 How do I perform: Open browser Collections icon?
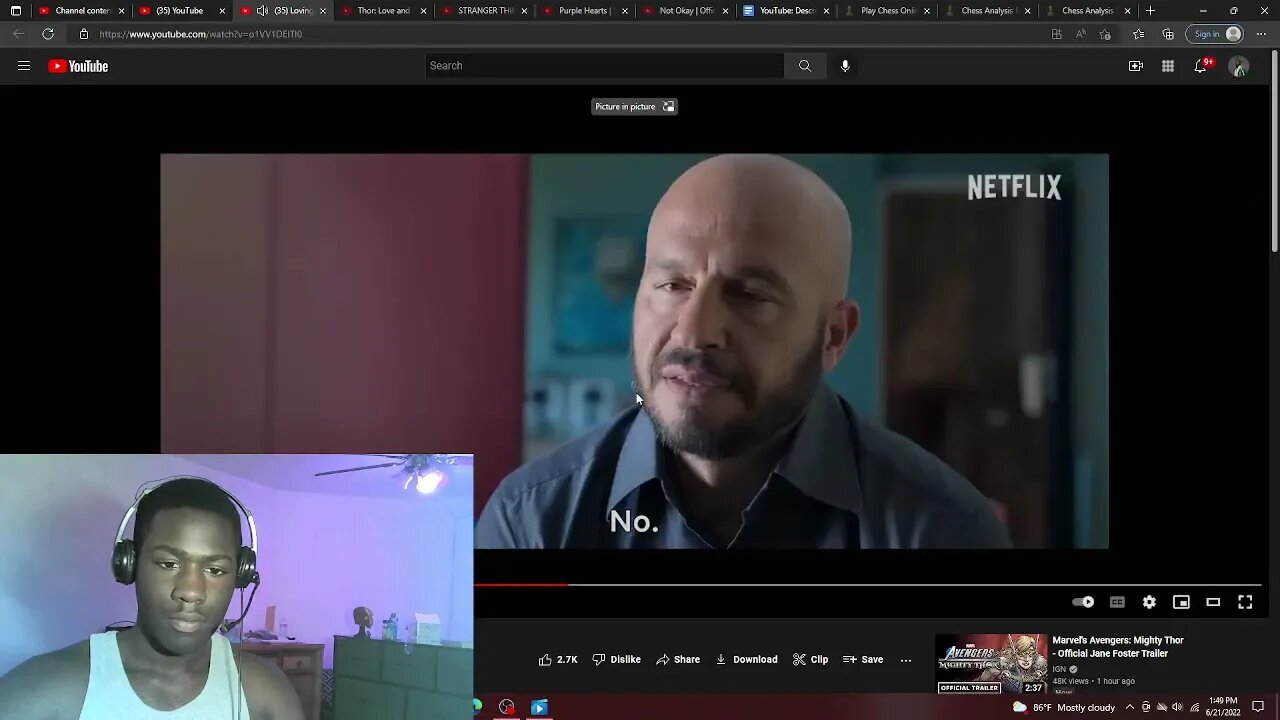coord(1168,34)
